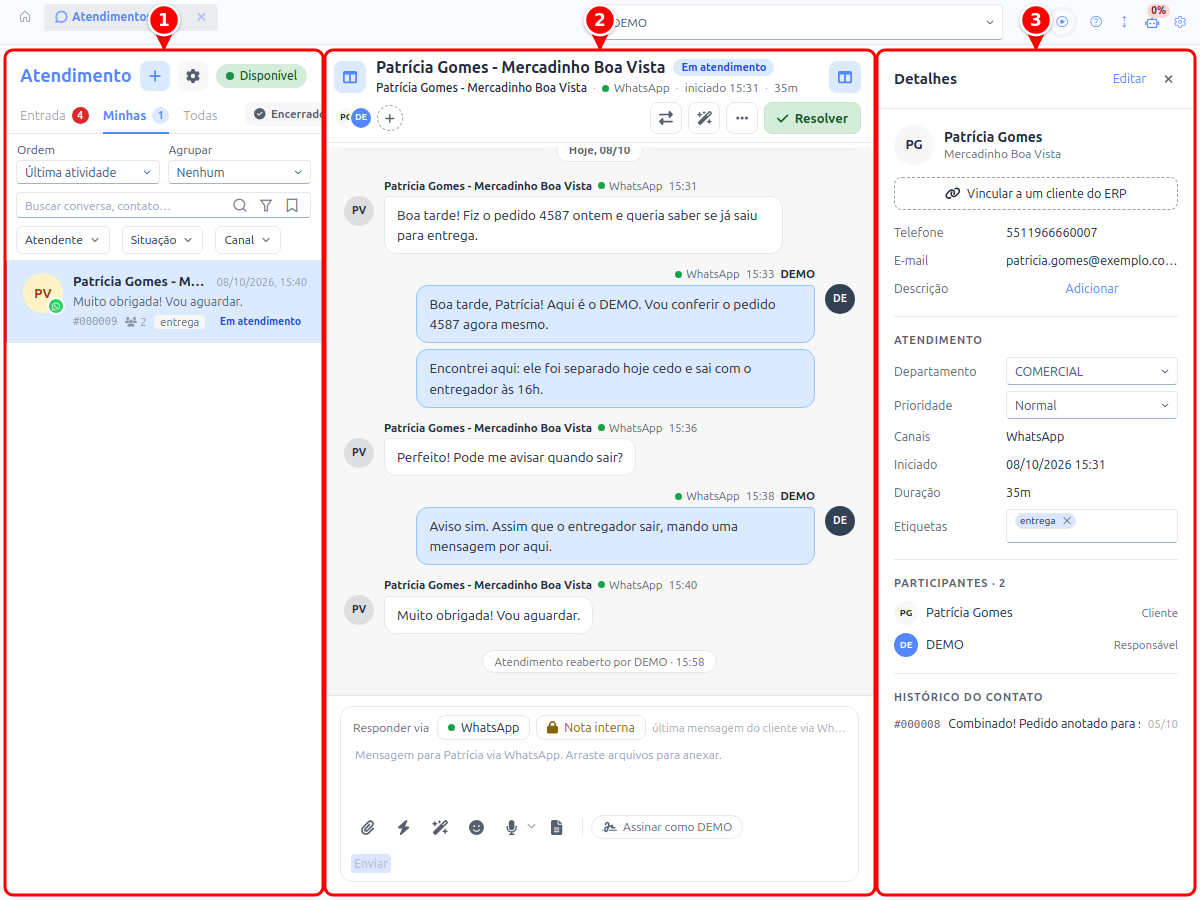The image size is (1200, 900).
Task: Click the DE avatar in chat header
Action: point(361,118)
